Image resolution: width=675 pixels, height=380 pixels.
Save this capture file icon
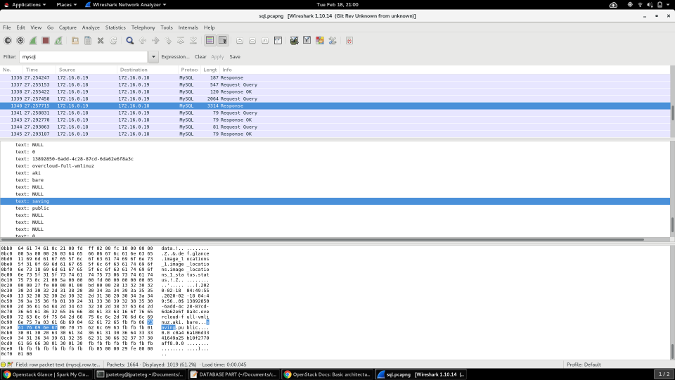(88, 40)
